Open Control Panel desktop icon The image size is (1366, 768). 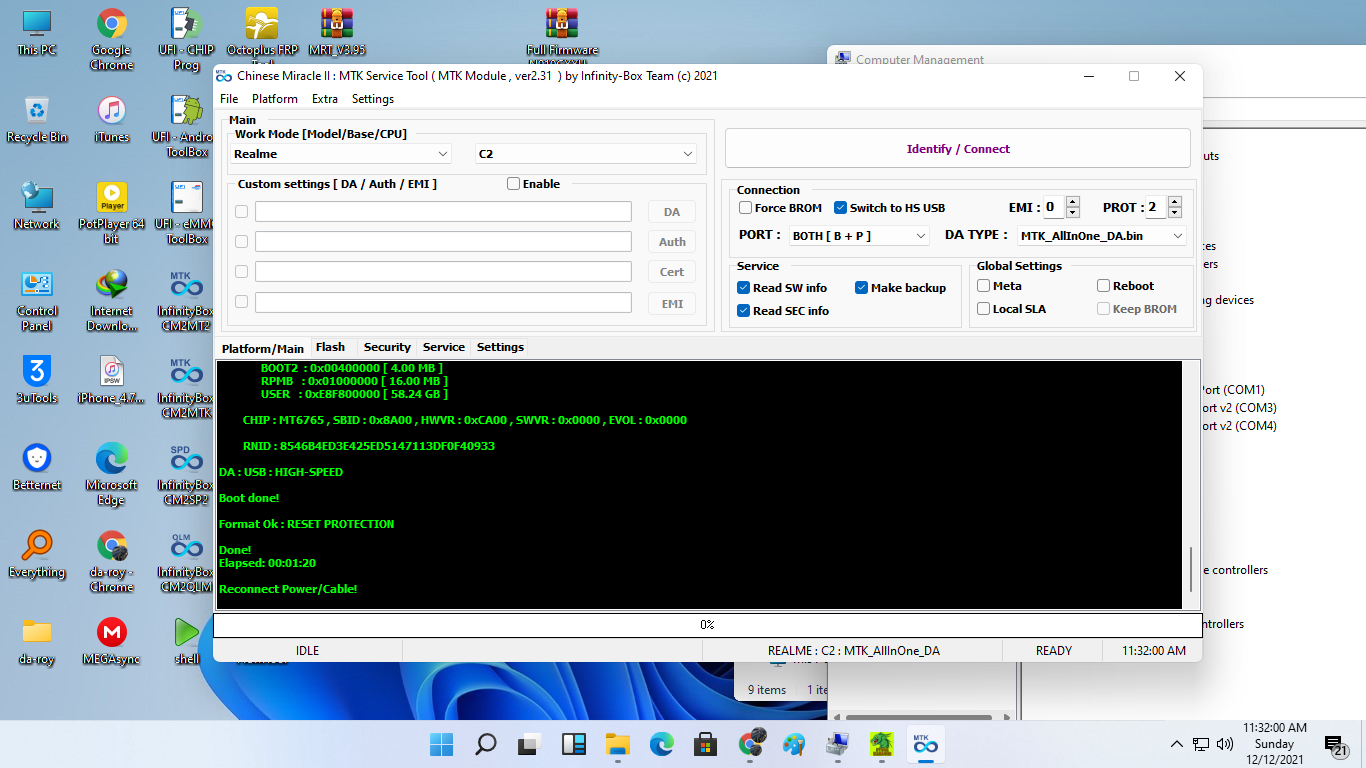point(37,301)
